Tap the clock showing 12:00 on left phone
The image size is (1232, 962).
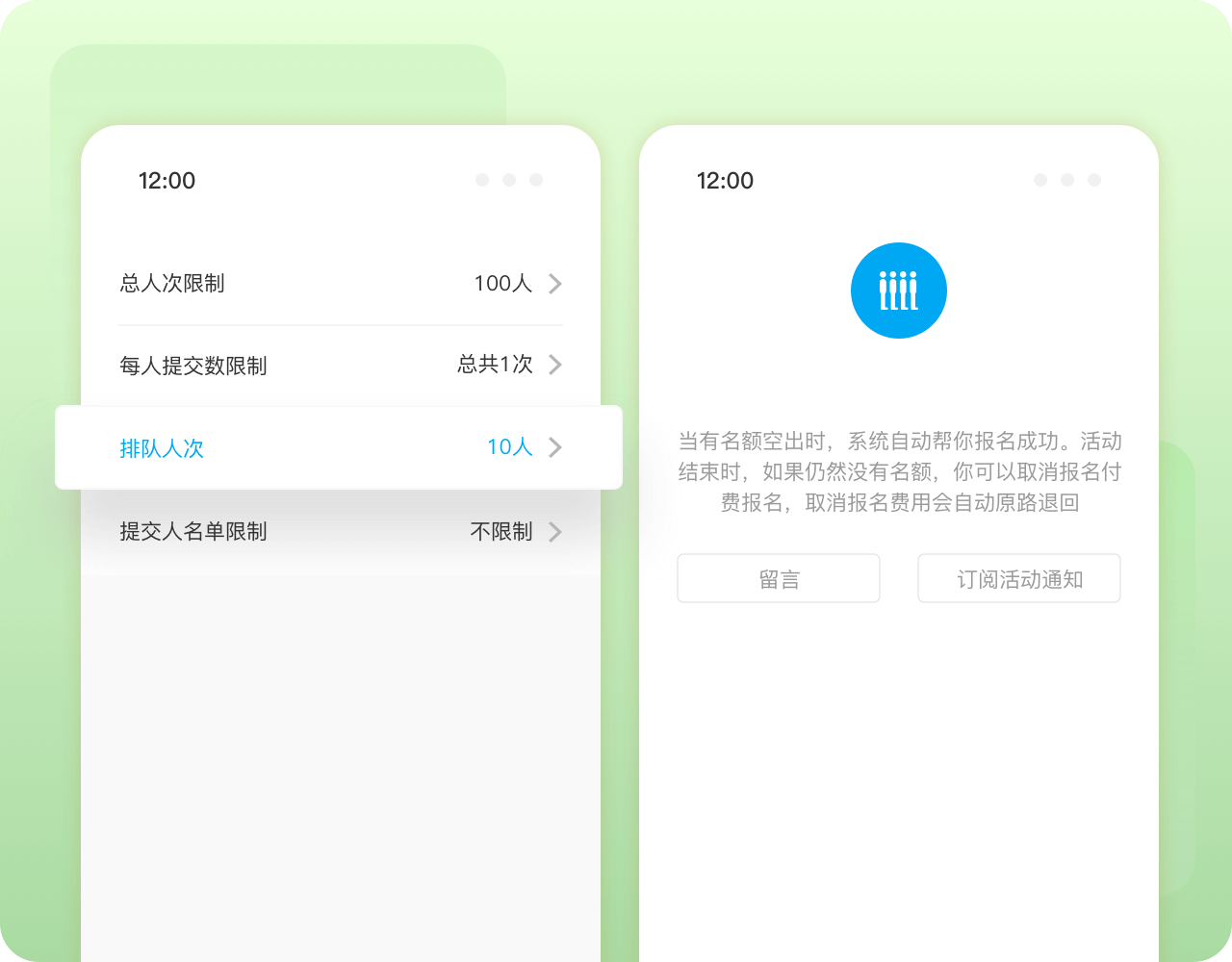pos(167,181)
